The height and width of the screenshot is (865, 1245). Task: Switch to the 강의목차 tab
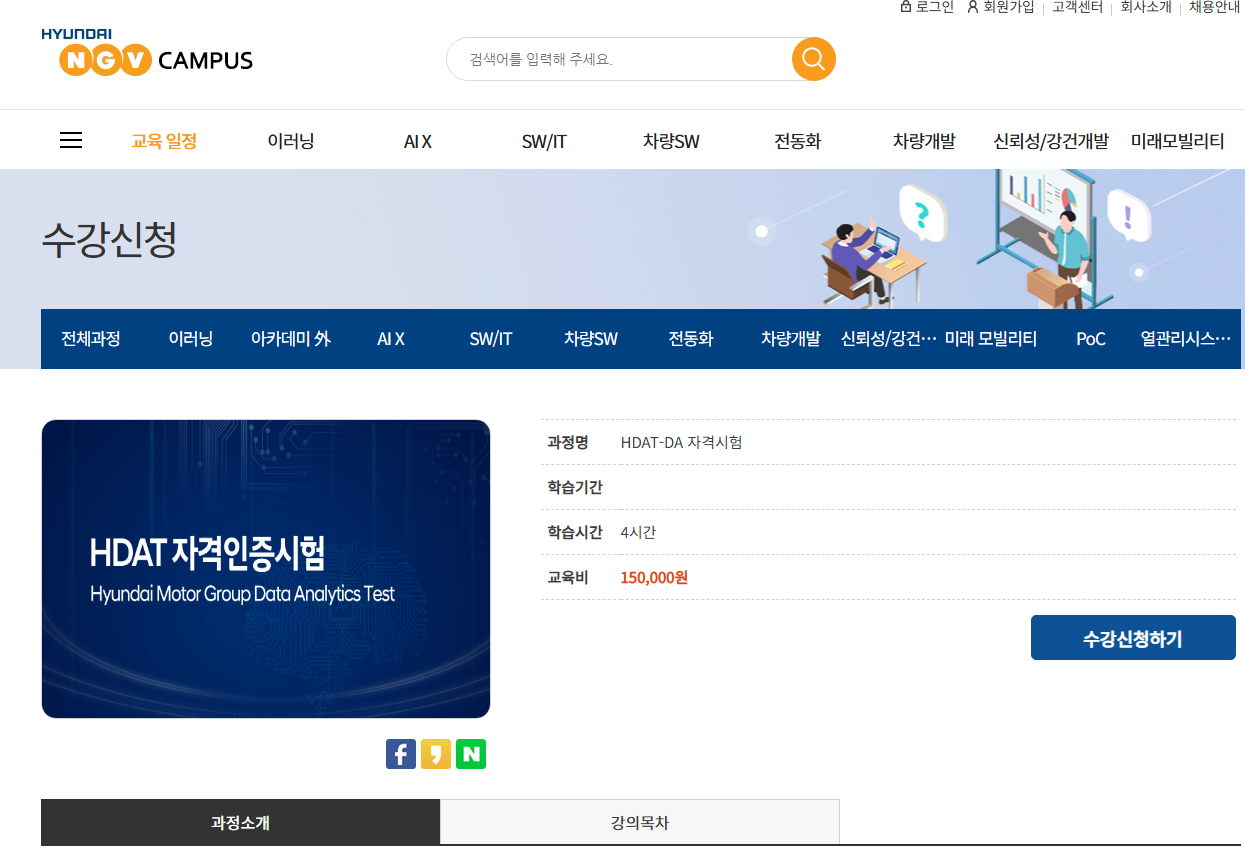(640, 823)
